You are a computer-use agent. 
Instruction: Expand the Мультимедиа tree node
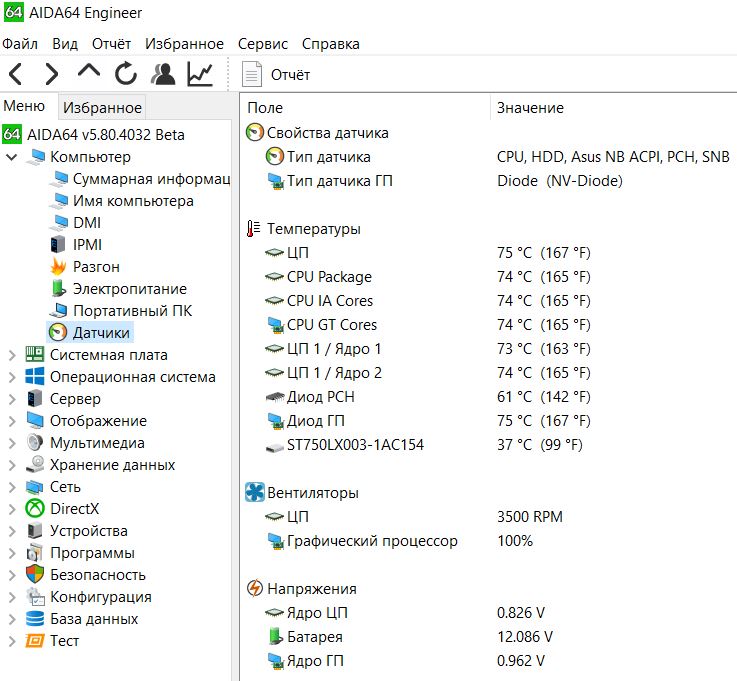coord(12,443)
